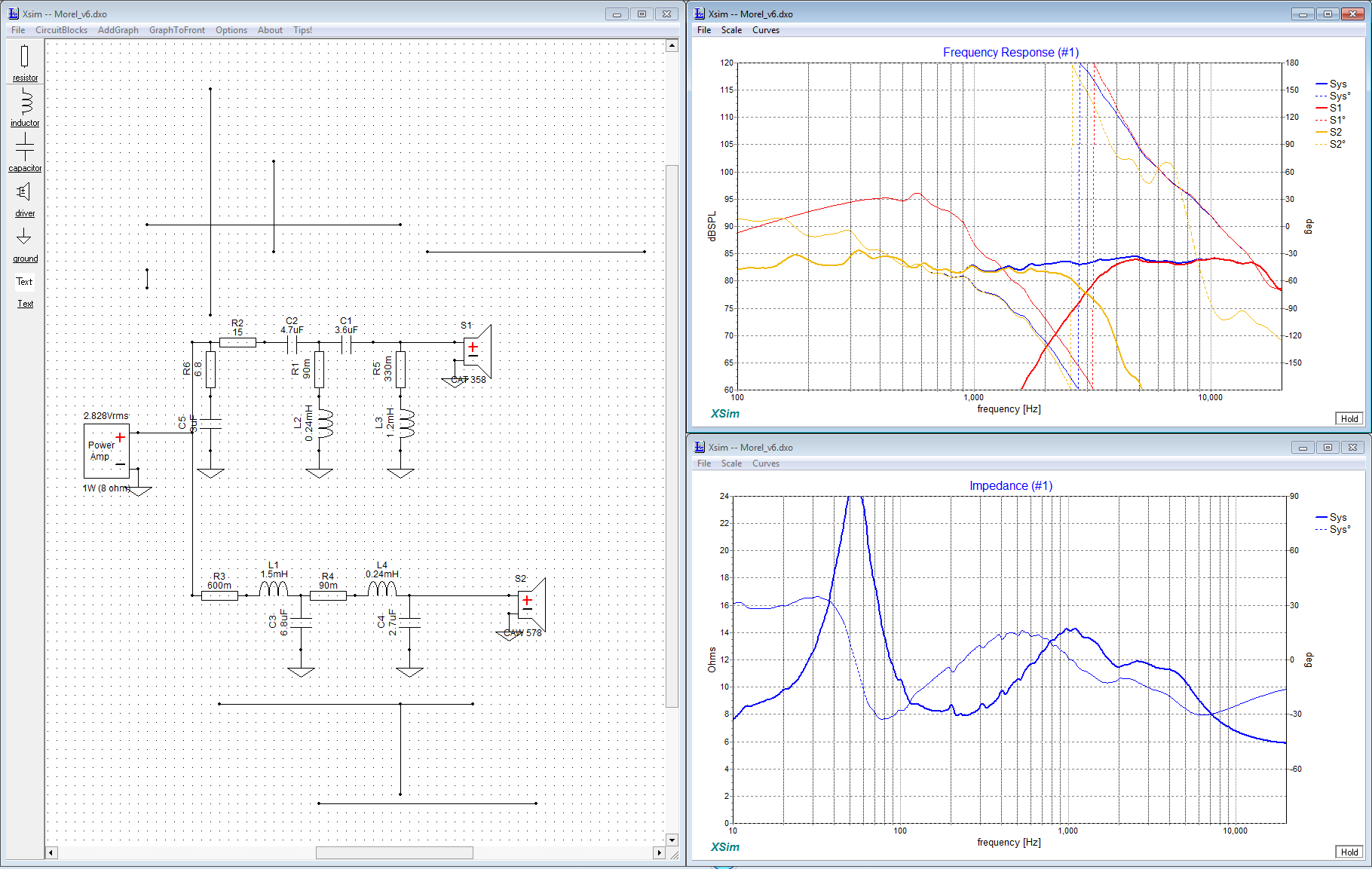Select inductor L1 1.5mH
This screenshot has height=869, width=1372.
click(274, 589)
